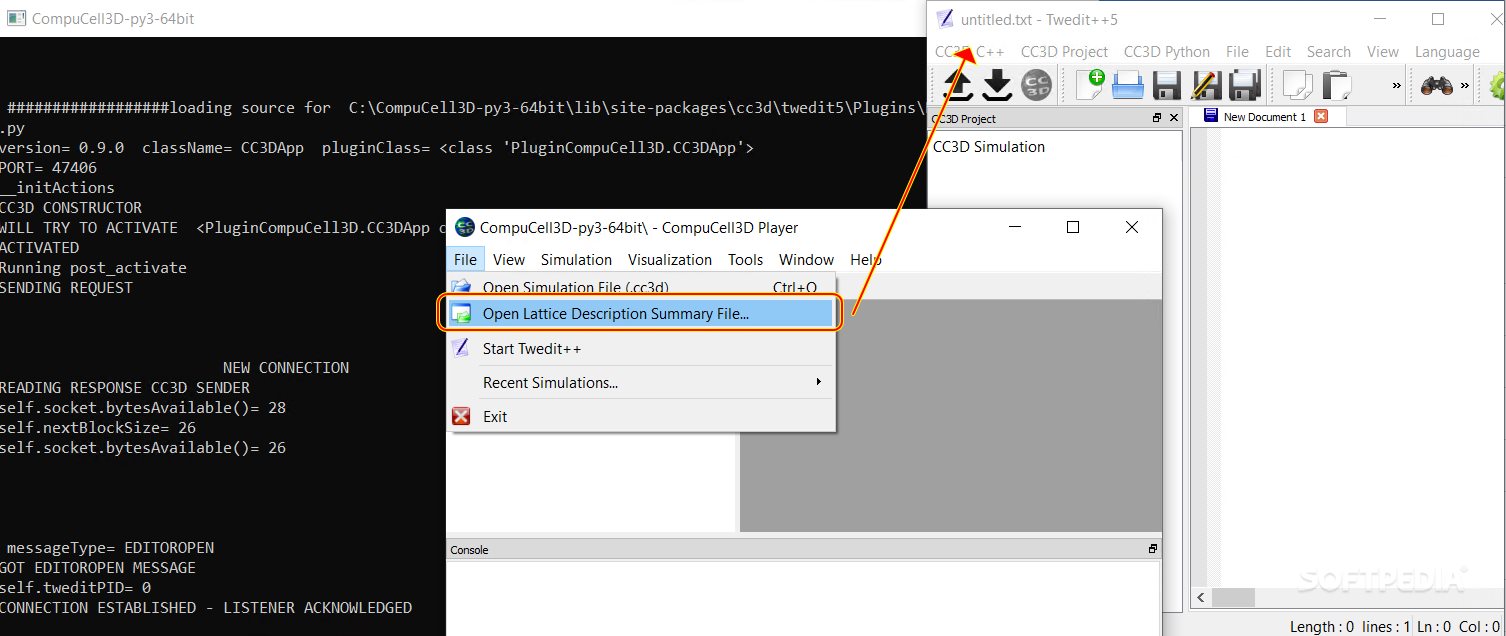The image size is (1506, 636).
Task: Click the folder icon beside Open Simulation File
Action: pos(461,287)
